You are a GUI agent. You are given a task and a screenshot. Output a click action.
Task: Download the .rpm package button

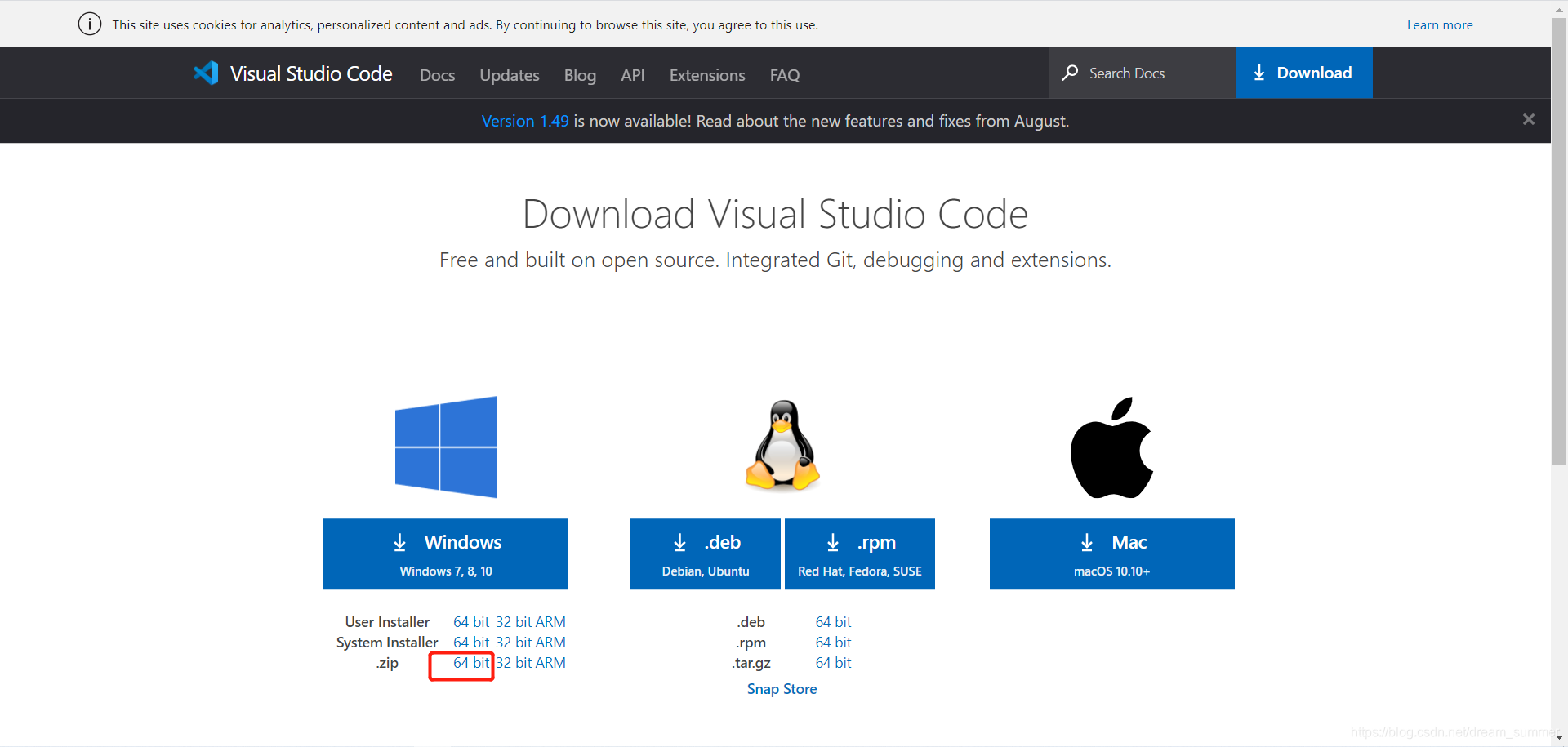pos(860,554)
